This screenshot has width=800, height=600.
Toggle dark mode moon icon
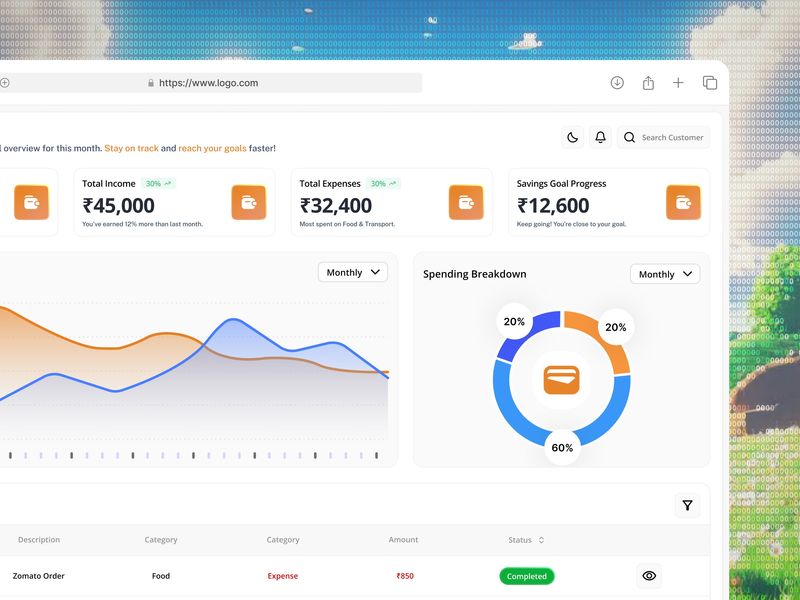click(572, 137)
